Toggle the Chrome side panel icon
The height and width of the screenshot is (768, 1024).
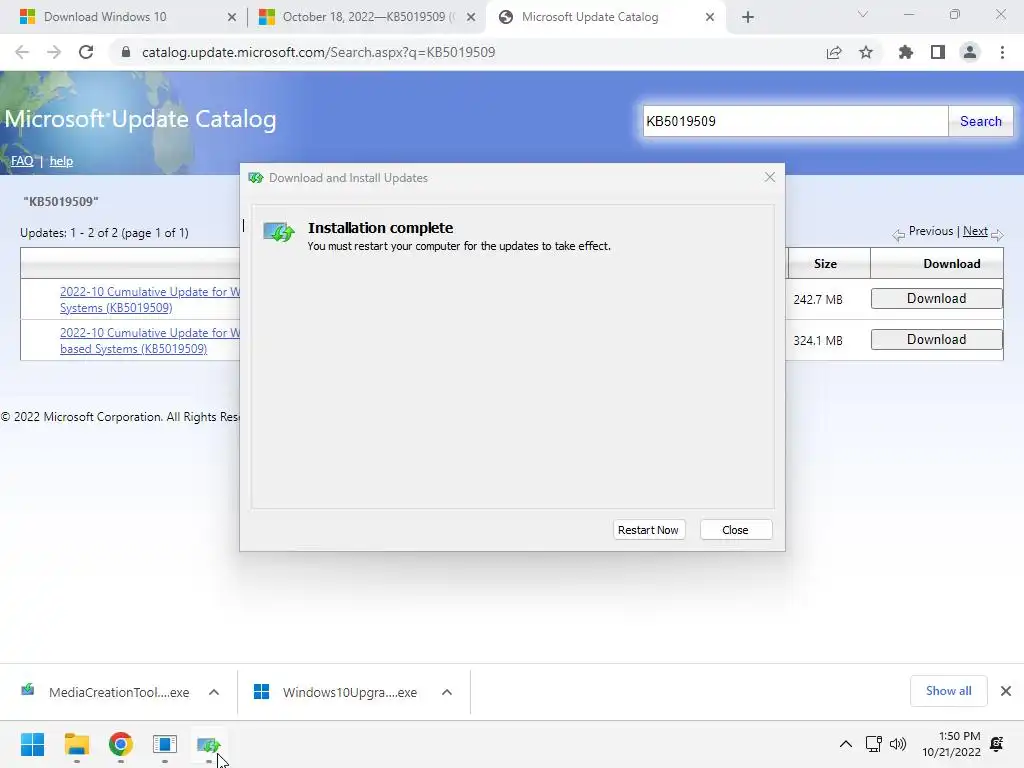point(938,52)
